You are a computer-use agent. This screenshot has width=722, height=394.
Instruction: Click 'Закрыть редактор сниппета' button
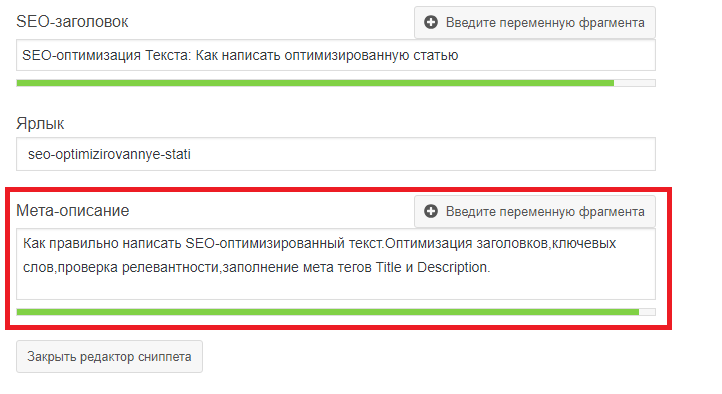[x=109, y=357]
